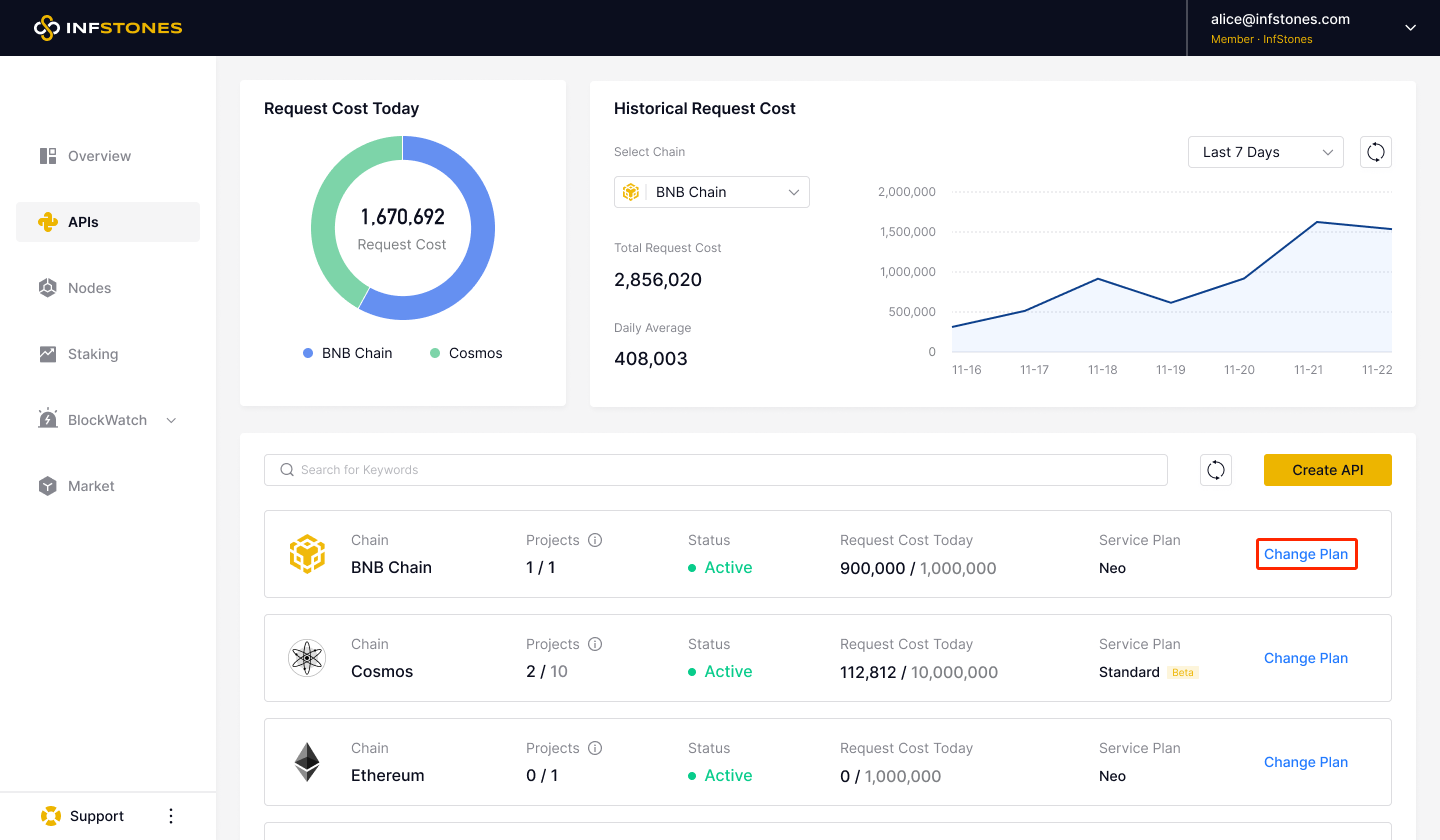Click the search magnifier icon
Image resolution: width=1440 pixels, height=840 pixels.
coord(287,470)
